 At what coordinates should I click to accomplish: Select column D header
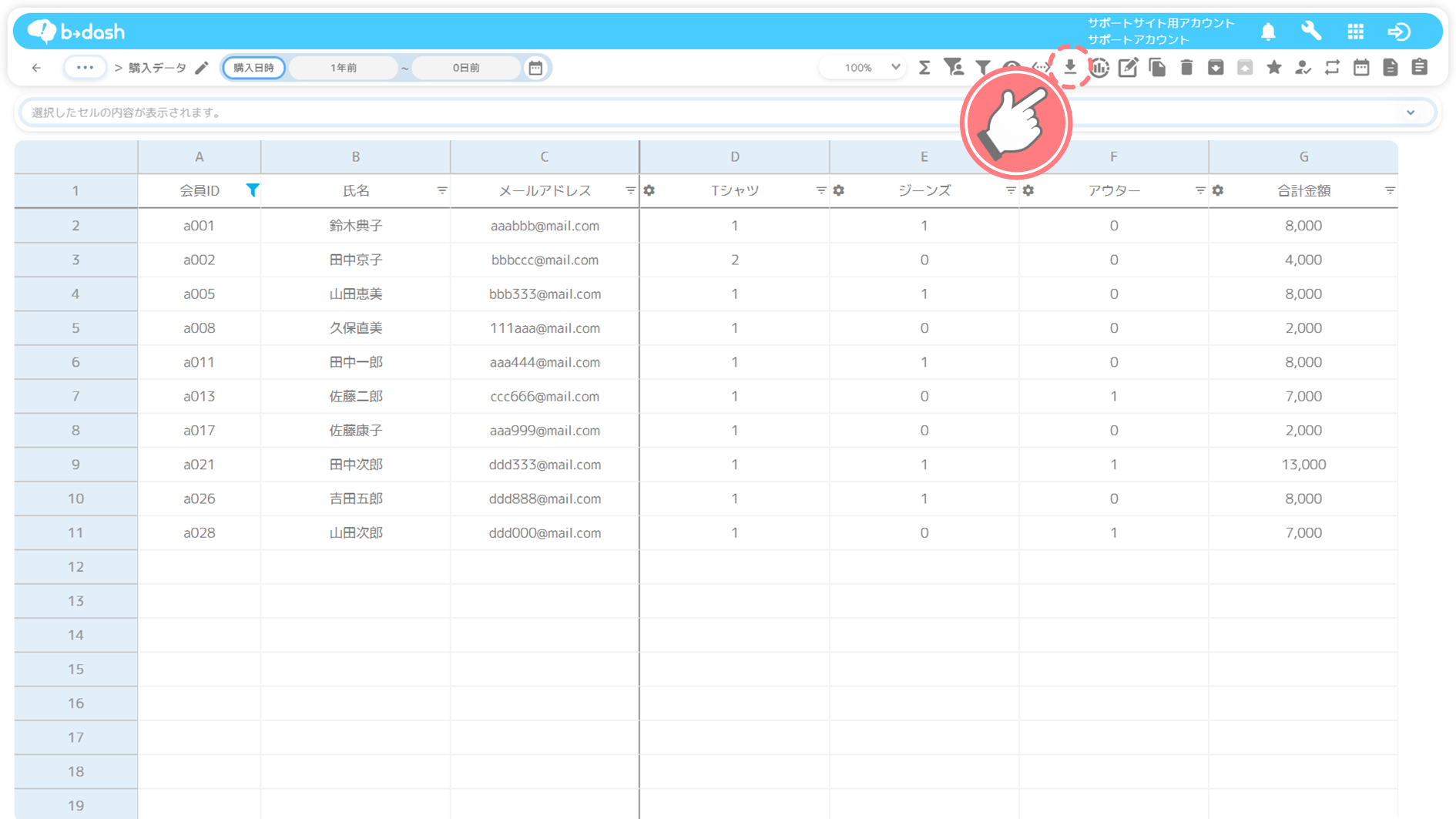pos(735,156)
